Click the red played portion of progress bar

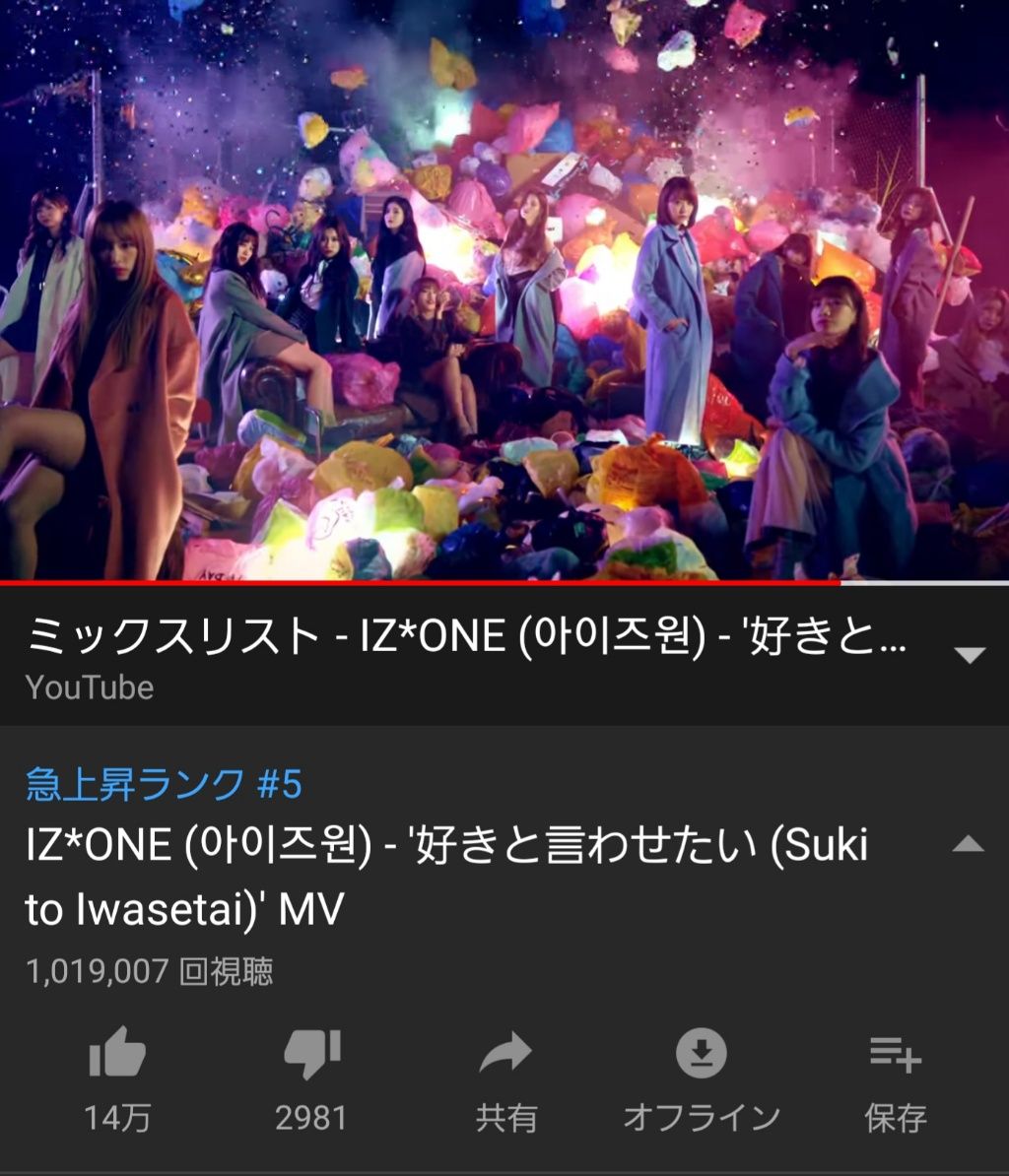click(420, 582)
